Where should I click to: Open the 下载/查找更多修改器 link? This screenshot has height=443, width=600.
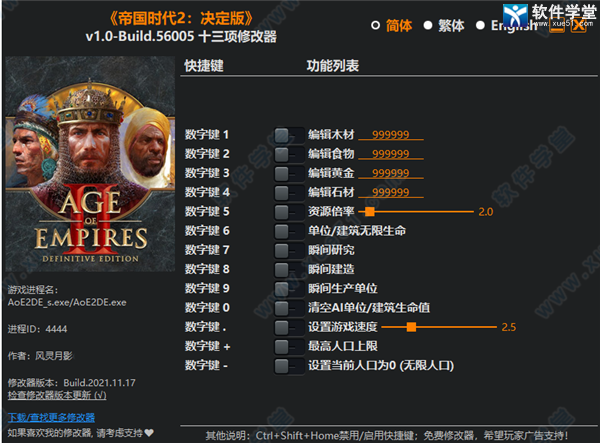pyautogui.click(x=51, y=417)
